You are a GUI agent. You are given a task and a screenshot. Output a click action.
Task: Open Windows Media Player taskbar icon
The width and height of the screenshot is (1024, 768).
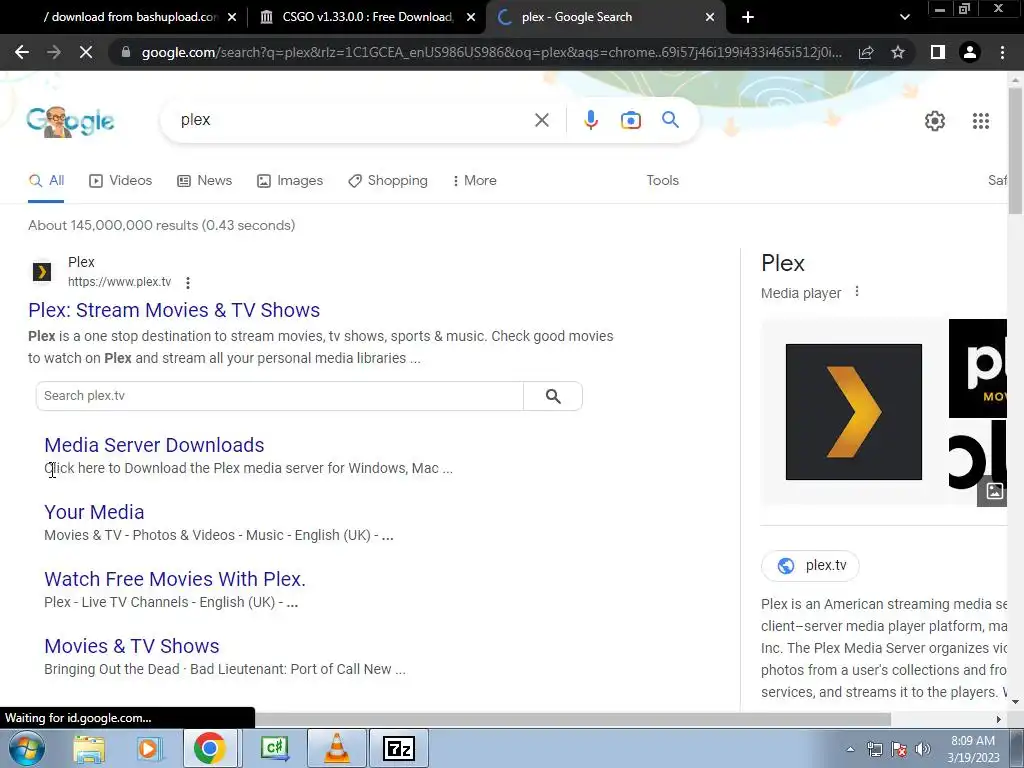pos(150,748)
